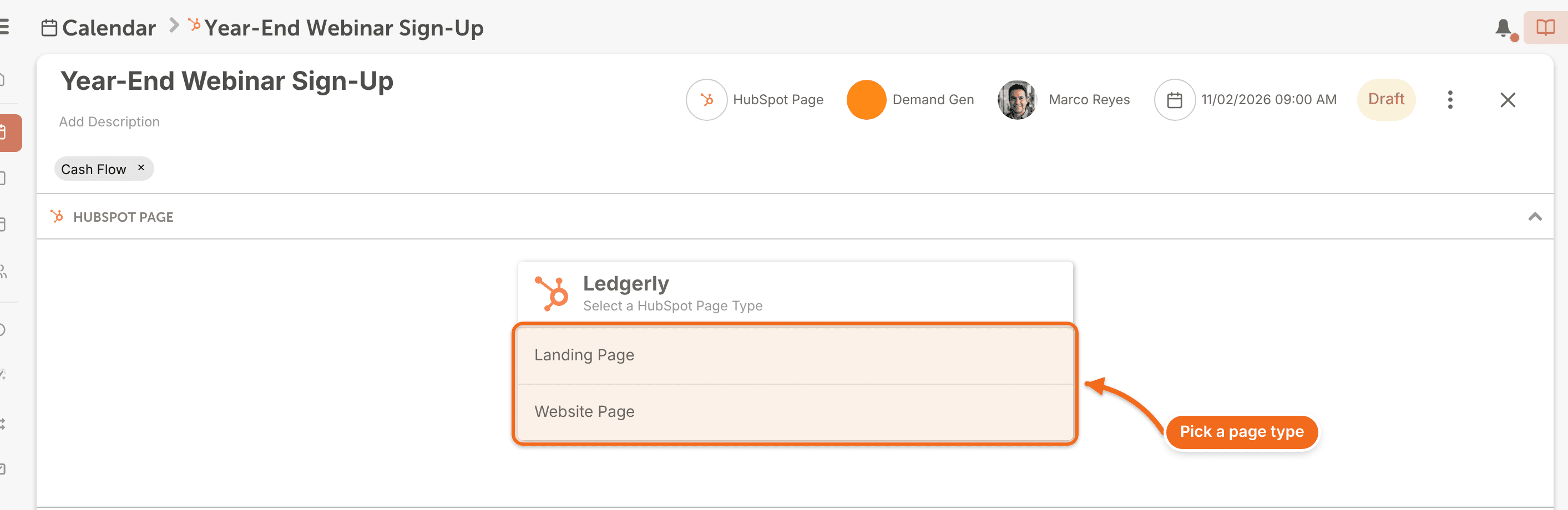1568x510 pixels.
Task: Click the Demand Gen orange color swatch
Action: [x=866, y=100]
